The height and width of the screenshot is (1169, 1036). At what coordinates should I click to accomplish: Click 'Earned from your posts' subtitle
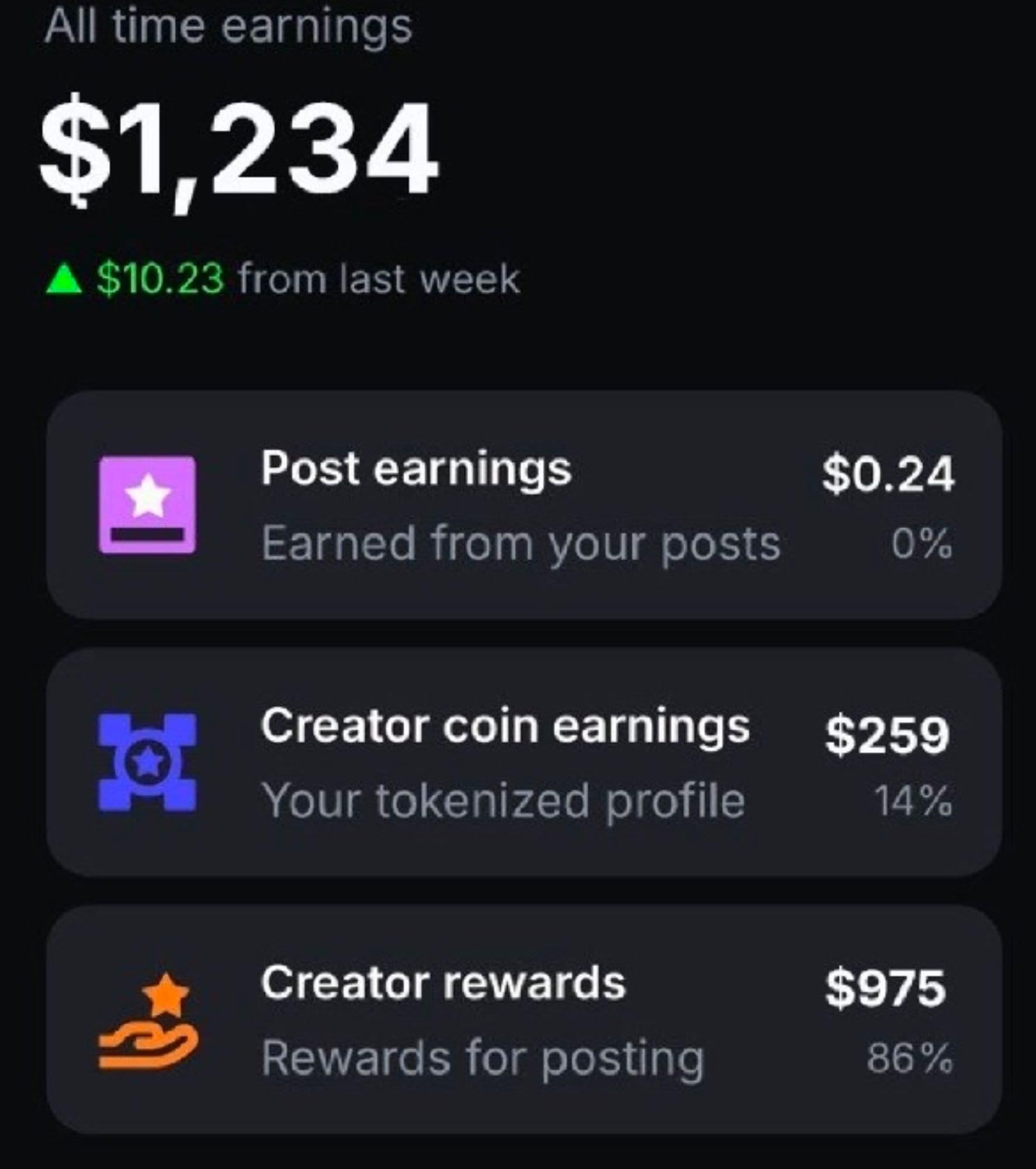point(520,544)
